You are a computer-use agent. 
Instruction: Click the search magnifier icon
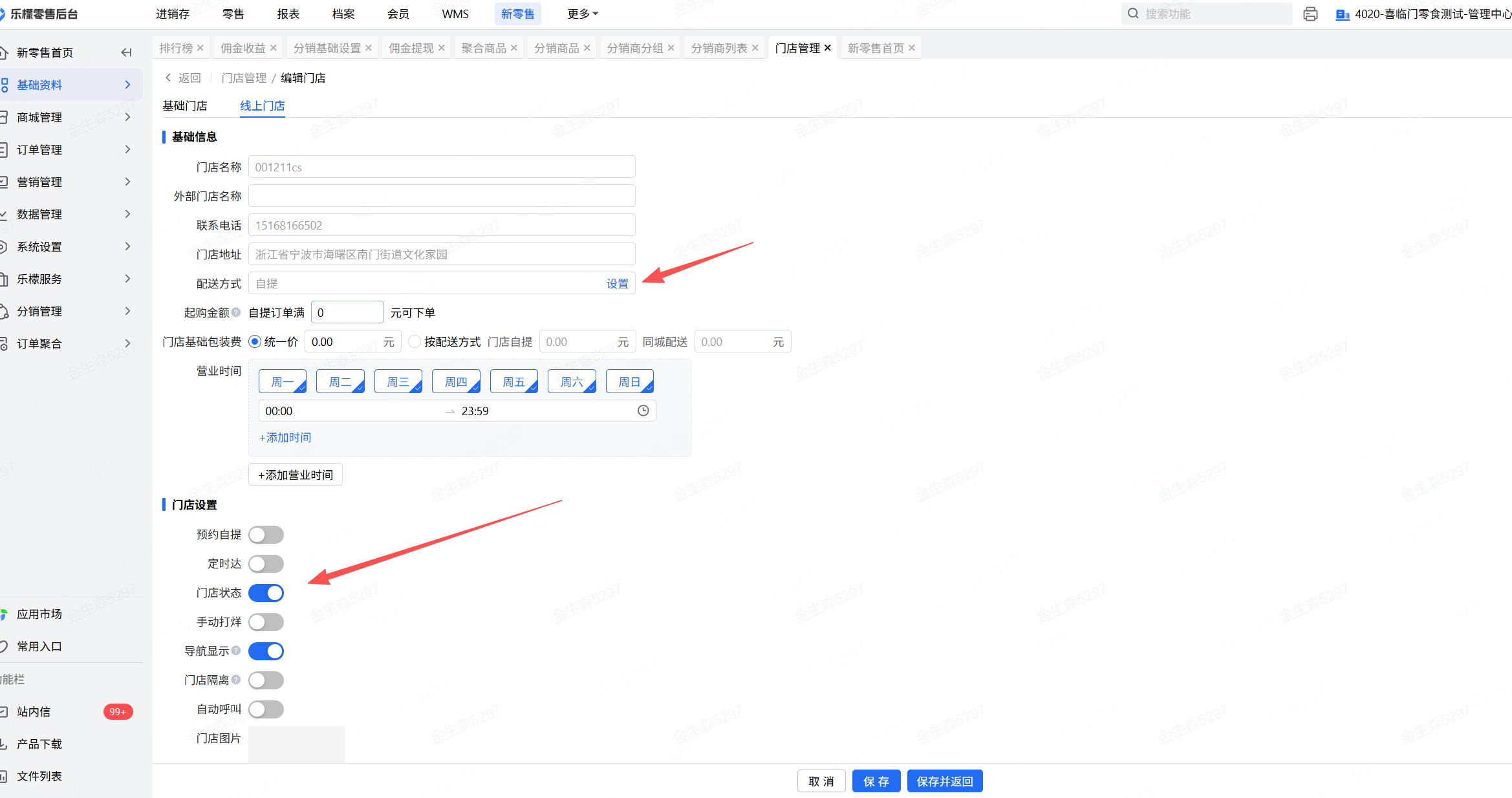tap(1133, 14)
